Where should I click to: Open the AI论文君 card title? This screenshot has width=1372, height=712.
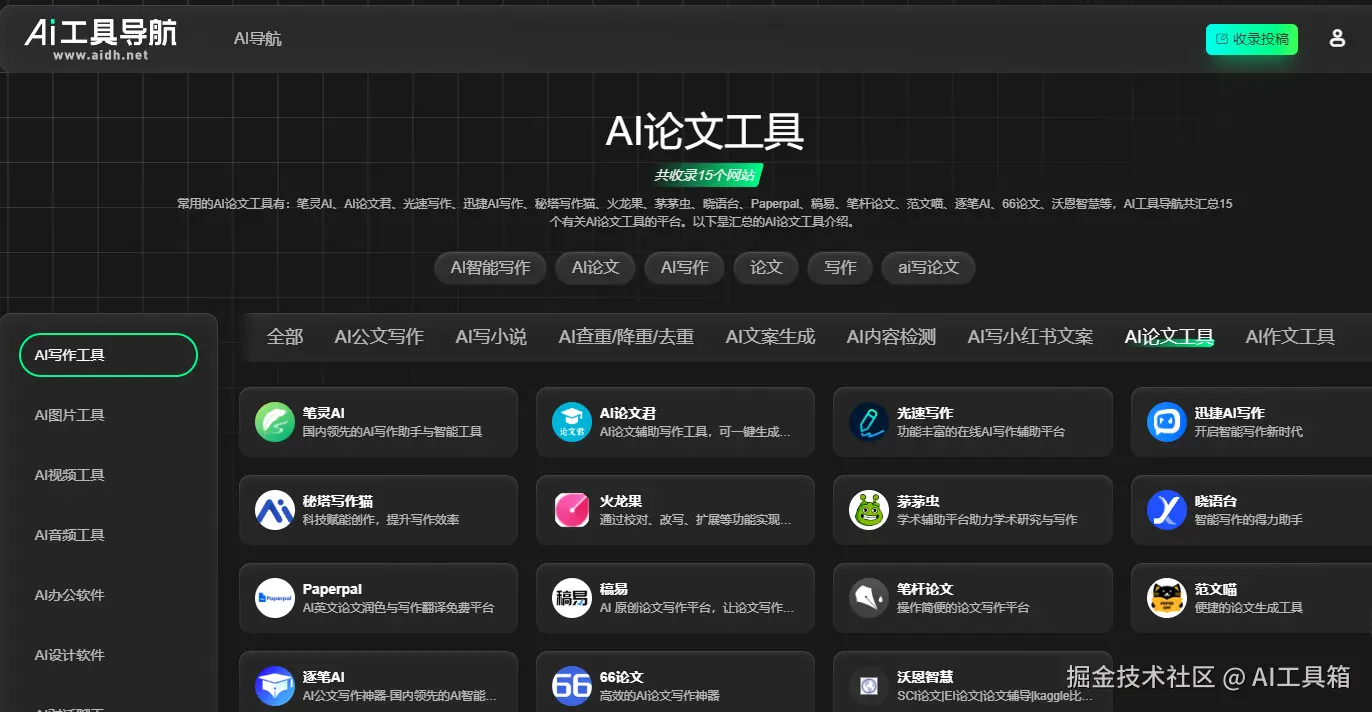tap(628, 413)
